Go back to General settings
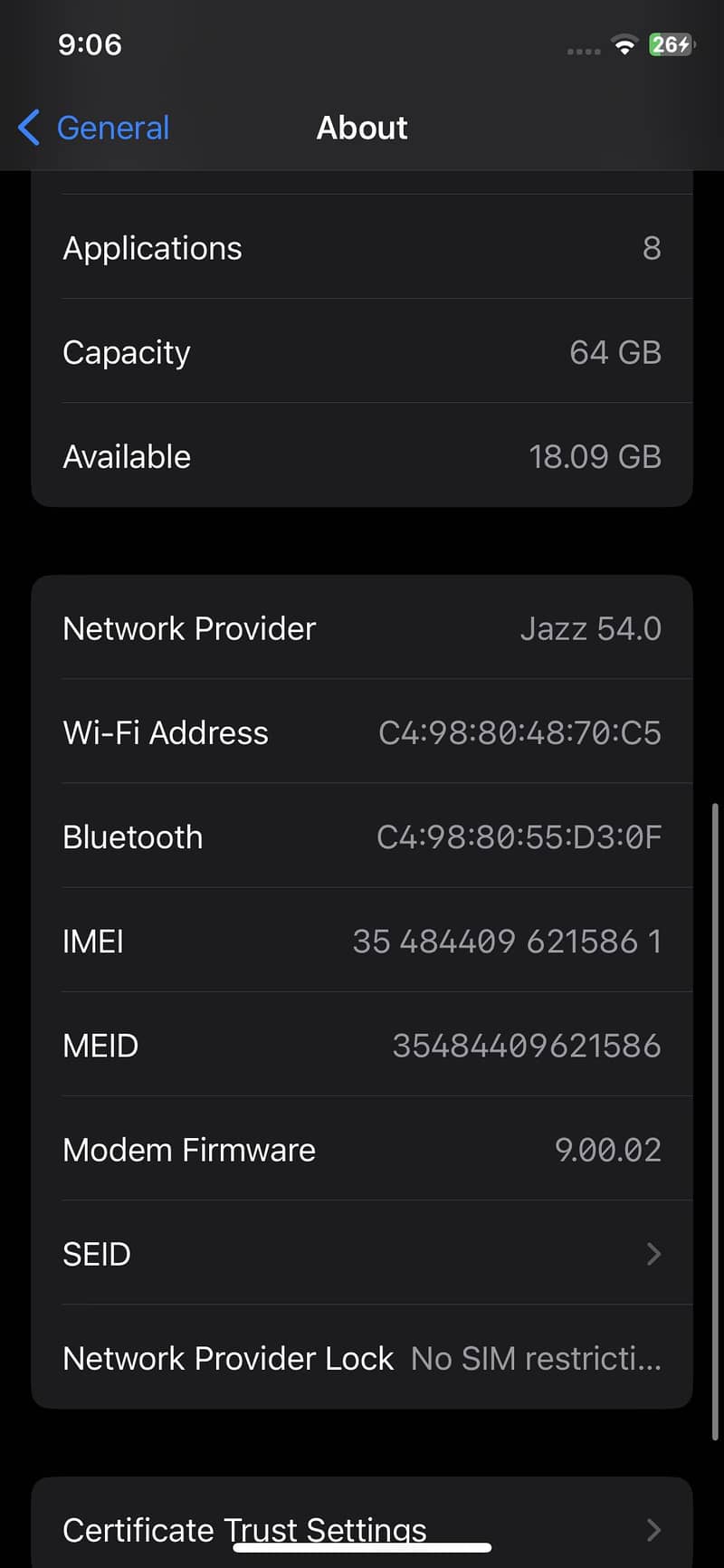This screenshot has height=1568, width=724. [x=112, y=128]
